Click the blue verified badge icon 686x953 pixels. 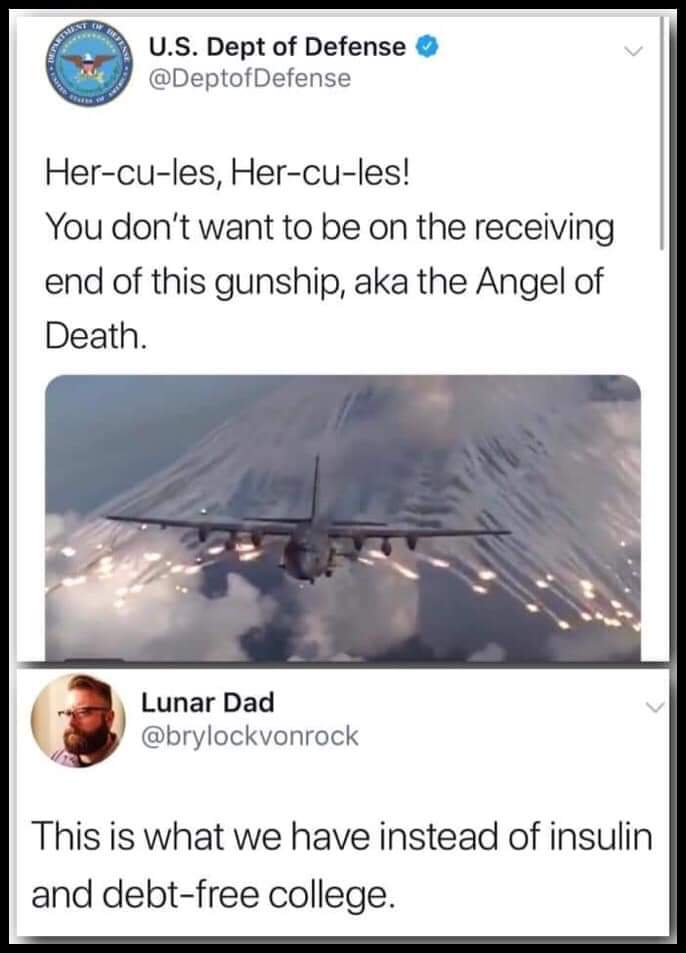point(427,47)
